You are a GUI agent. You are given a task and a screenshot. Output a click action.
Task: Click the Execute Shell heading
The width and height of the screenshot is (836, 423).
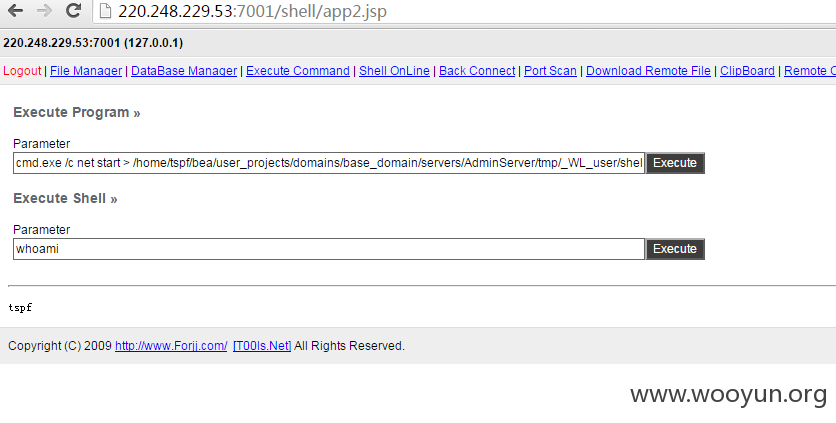pos(65,198)
